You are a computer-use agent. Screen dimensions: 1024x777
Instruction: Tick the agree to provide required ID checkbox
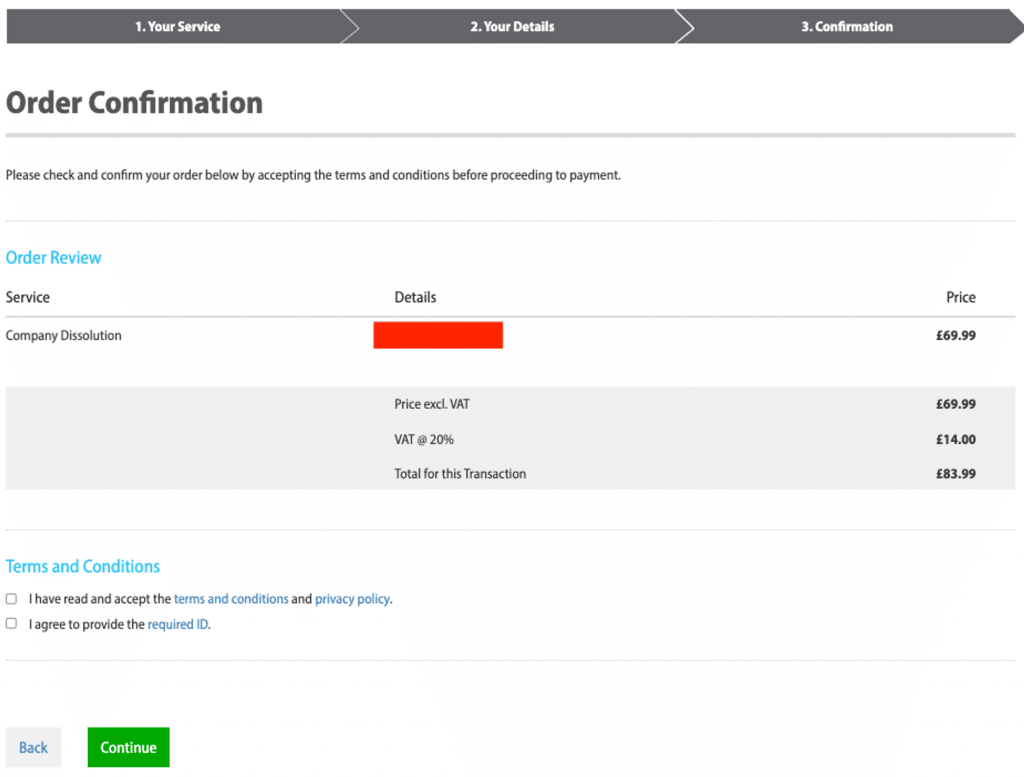[x=12, y=624]
